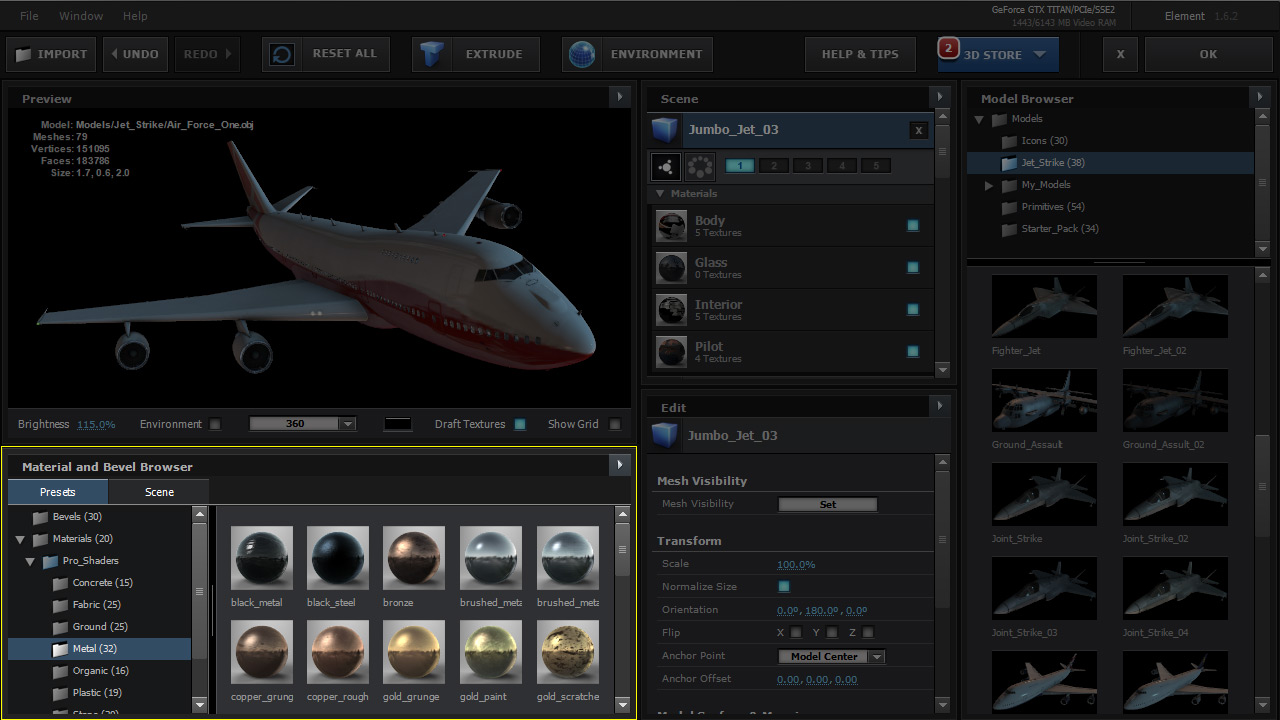Click the Environment globe icon
Image resolution: width=1280 pixels, height=720 pixels.
coord(582,54)
